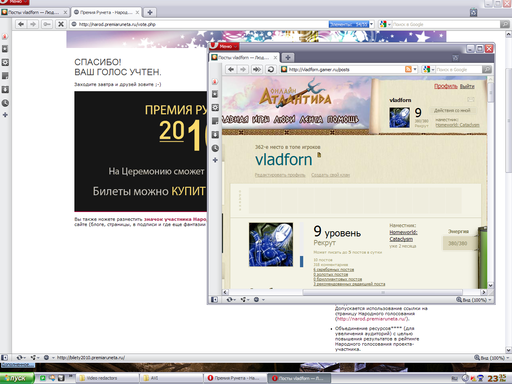Click the search magnifier in the front Google box
The height and width of the screenshot is (384, 512).
tap(487, 69)
